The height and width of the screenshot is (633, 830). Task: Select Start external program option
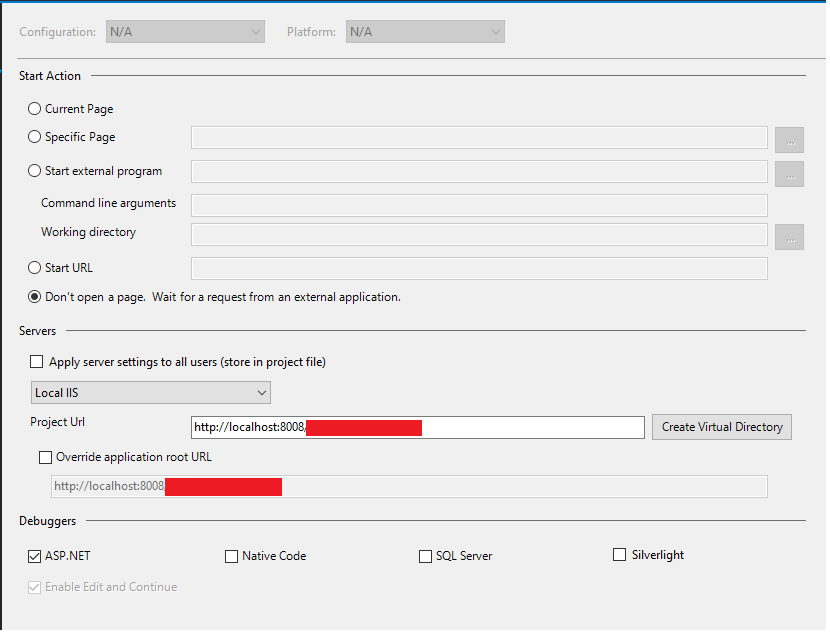(x=35, y=171)
